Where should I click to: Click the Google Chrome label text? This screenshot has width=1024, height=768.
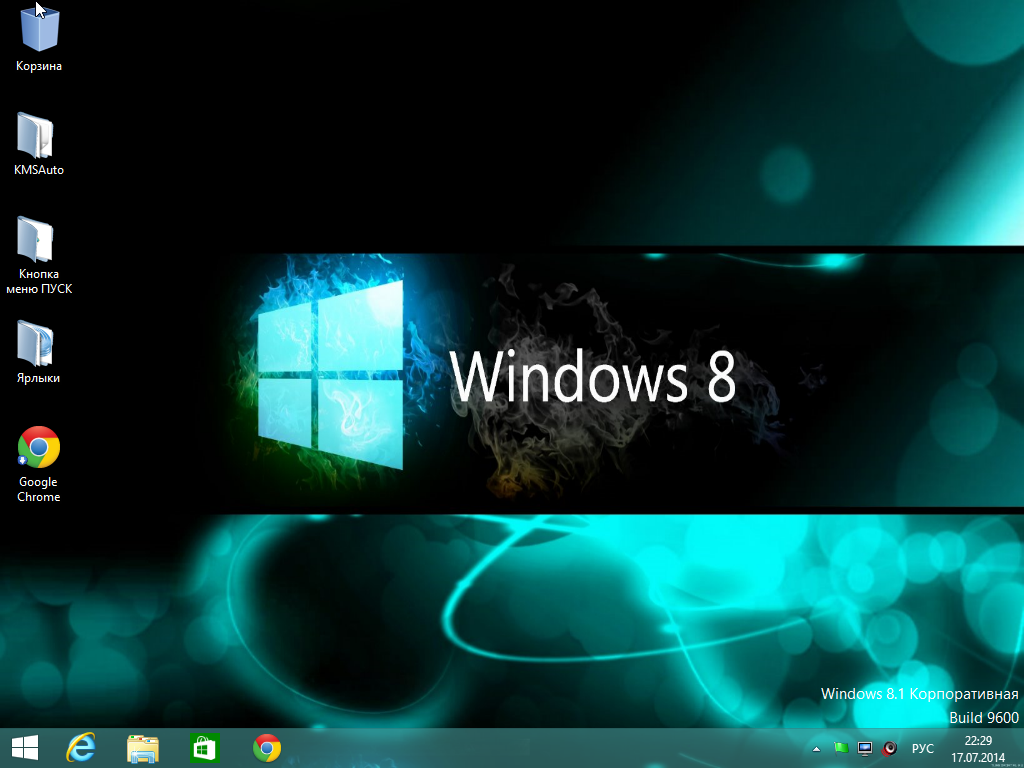coord(39,489)
